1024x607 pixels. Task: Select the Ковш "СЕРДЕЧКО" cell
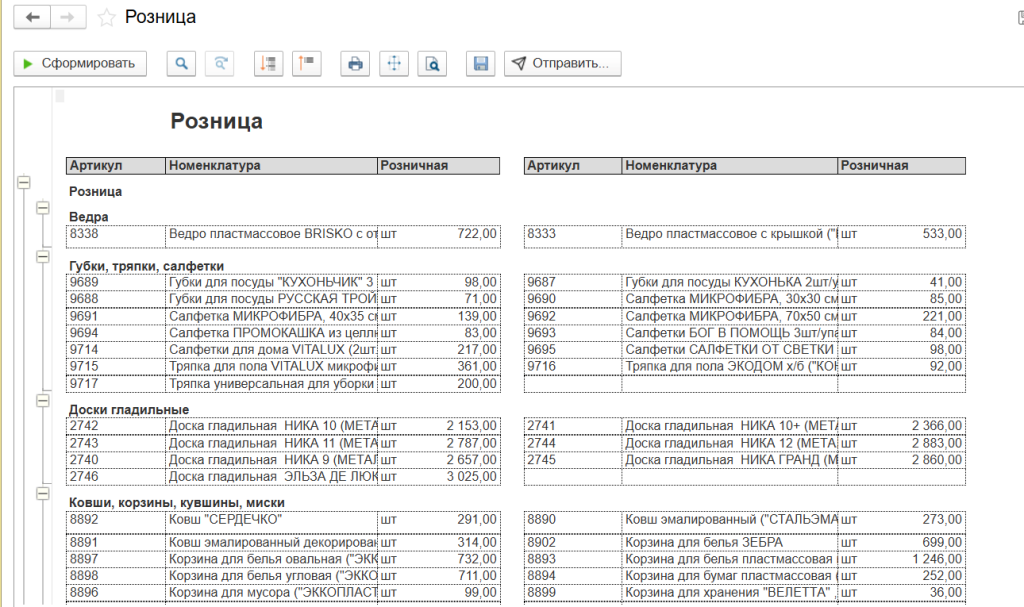point(271,520)
